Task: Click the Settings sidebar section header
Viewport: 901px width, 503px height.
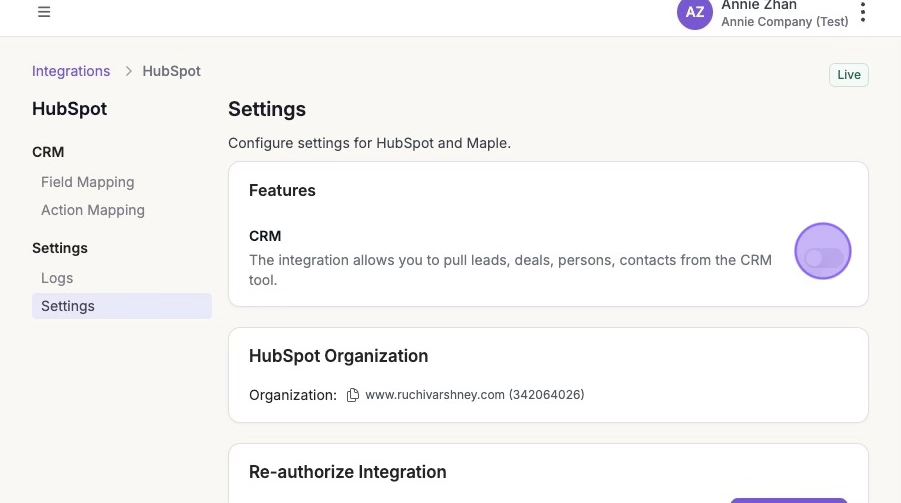Action: point(60,248)
